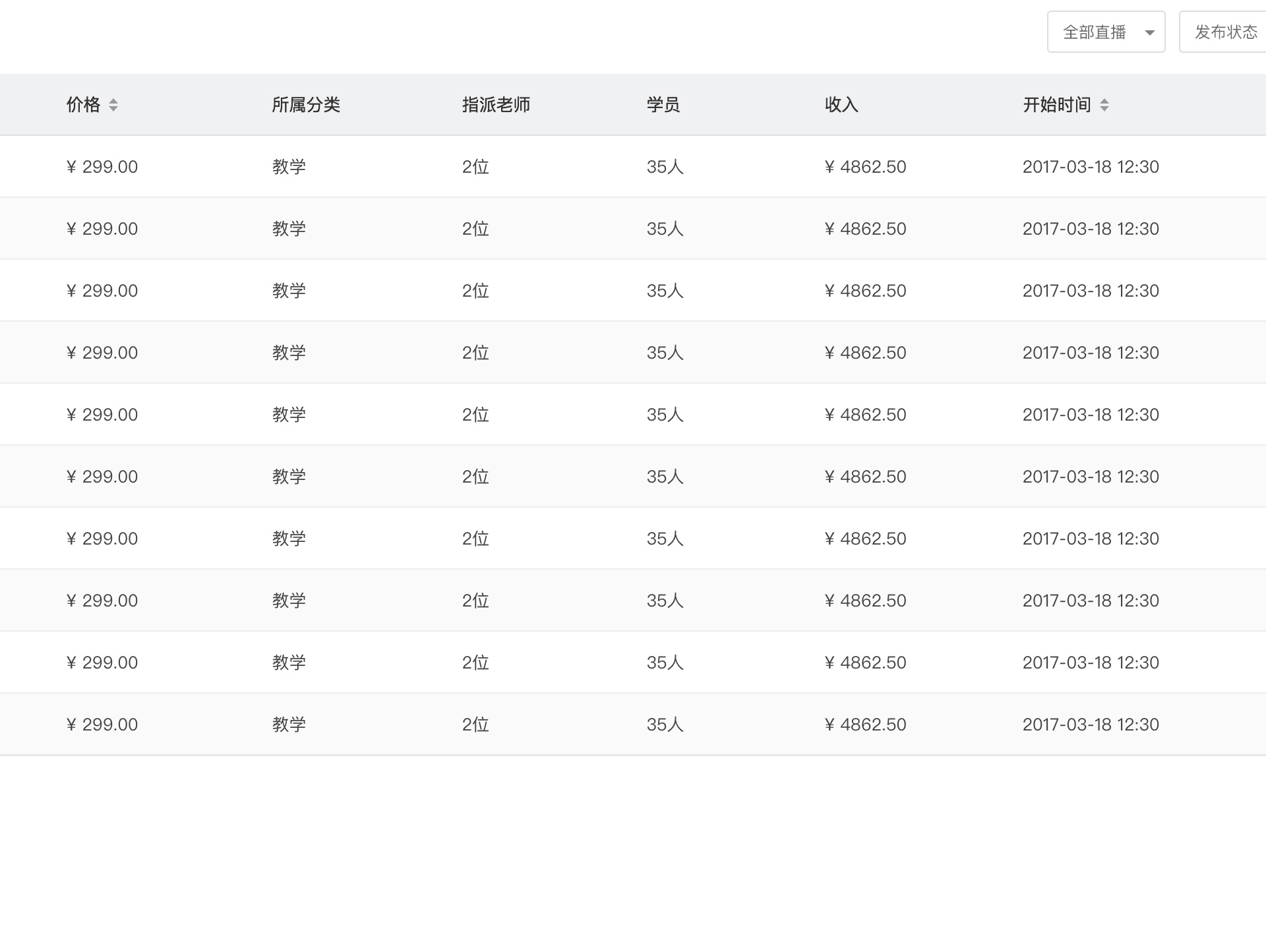Click the 所属分类 column header
This screenshot has width=1266, height=952.
[x=306, y=105]
